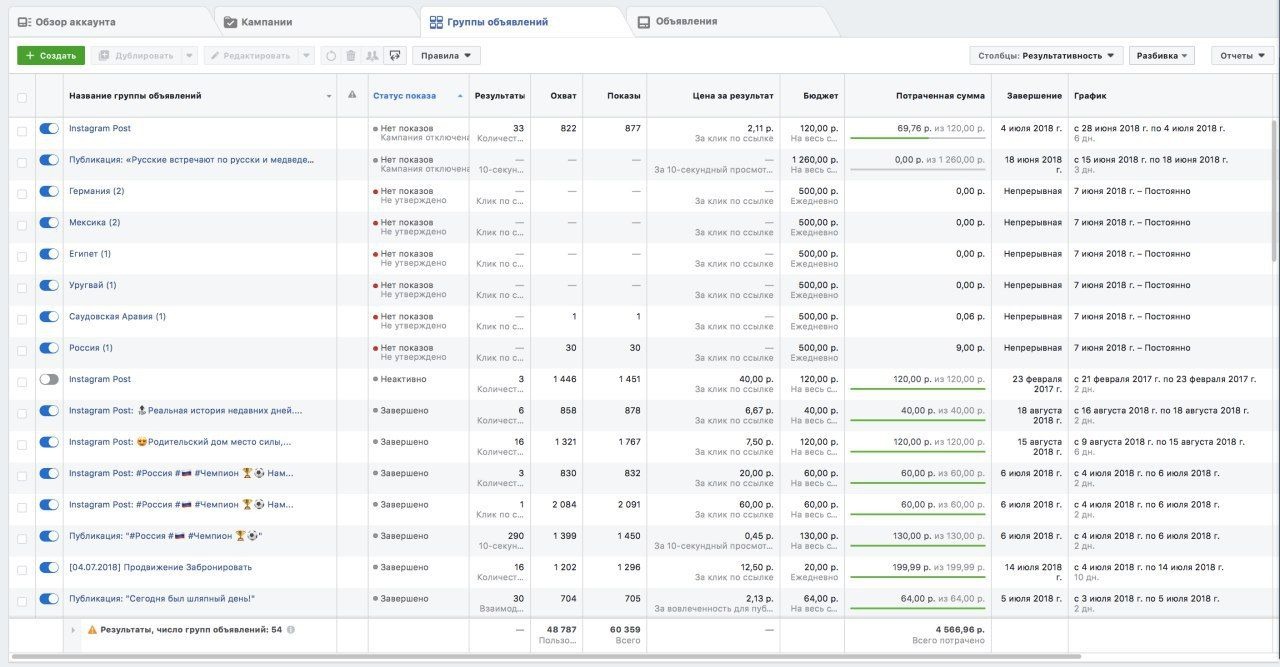Open the Разбивка dropdown
Screen dimensions: 1280x667
(1162, 56)
